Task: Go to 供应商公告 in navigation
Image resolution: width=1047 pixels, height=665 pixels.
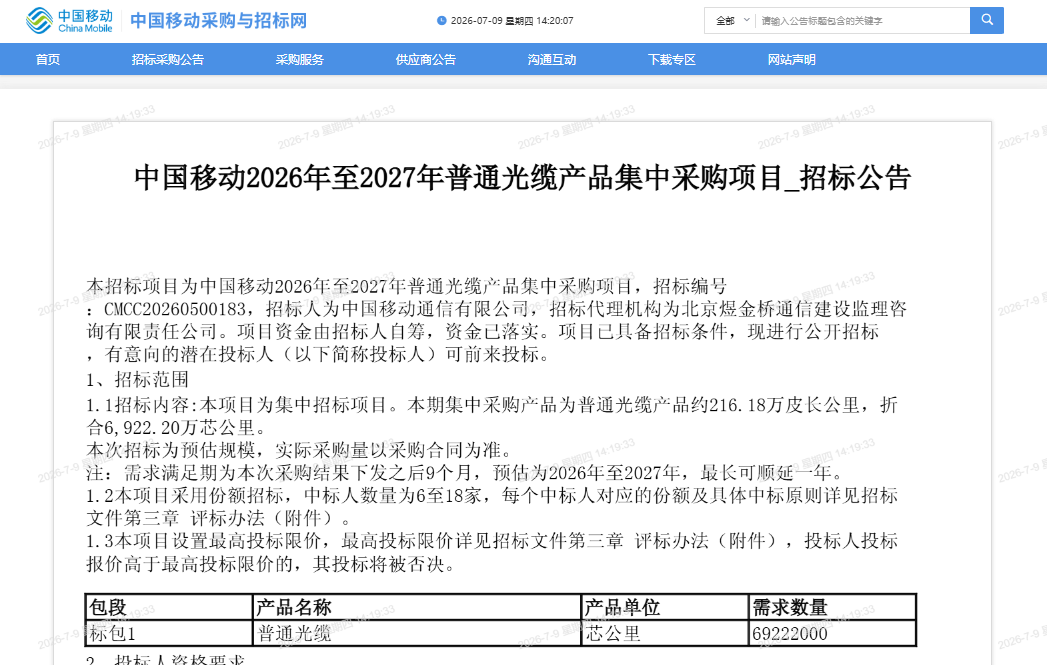Action: click(x=425, y=59)
